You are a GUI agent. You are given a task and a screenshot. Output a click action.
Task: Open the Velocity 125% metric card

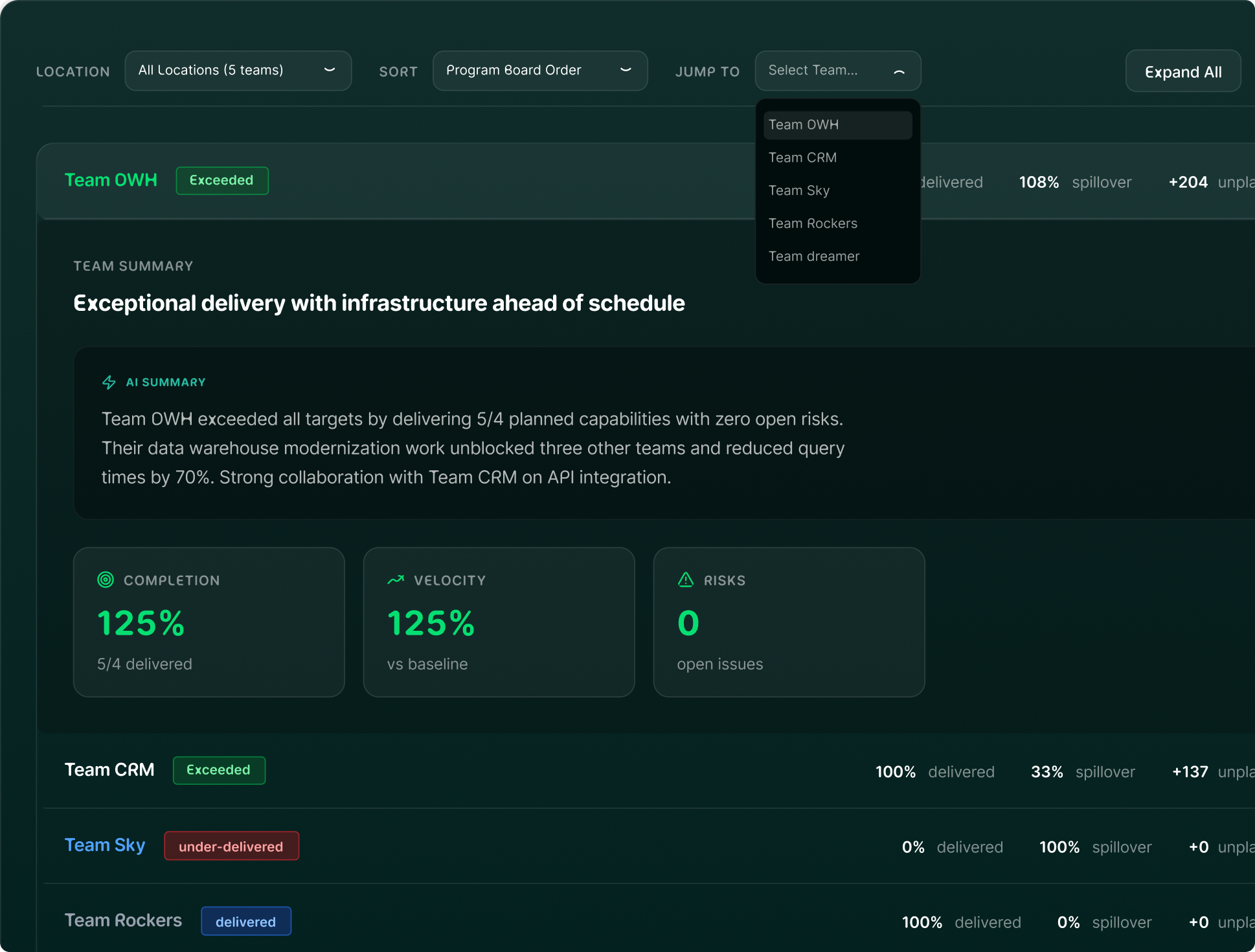point(499,622)
